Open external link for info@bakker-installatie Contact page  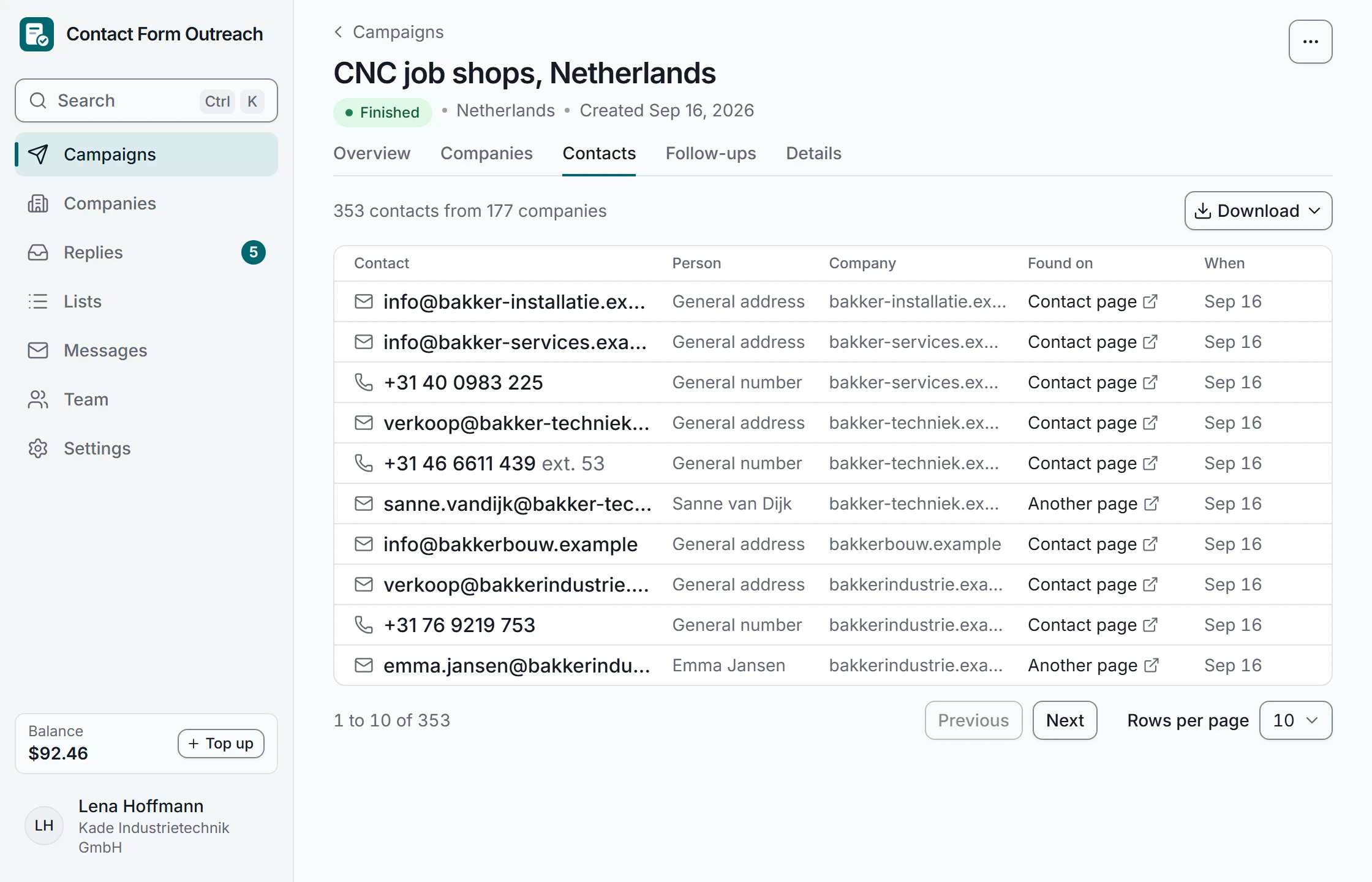click(x=1150, y=301)
